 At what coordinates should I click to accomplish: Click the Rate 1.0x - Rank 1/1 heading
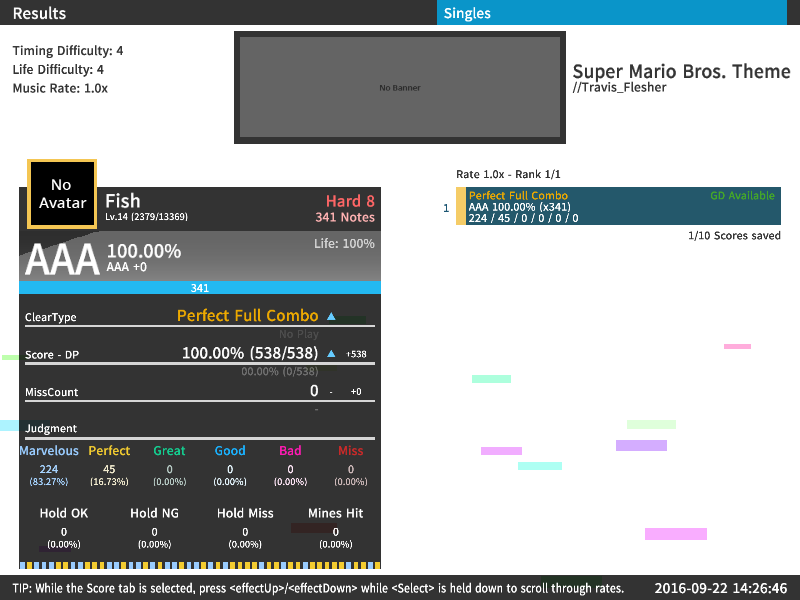[x=508, y=174]
